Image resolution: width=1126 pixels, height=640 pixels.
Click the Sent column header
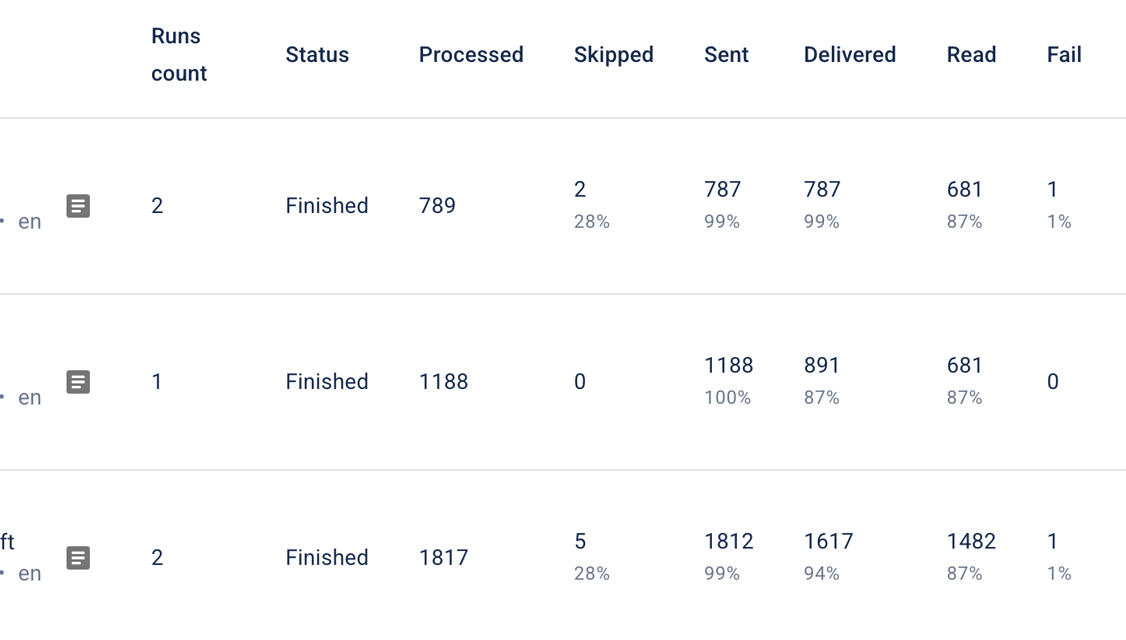tap(726, 55)
